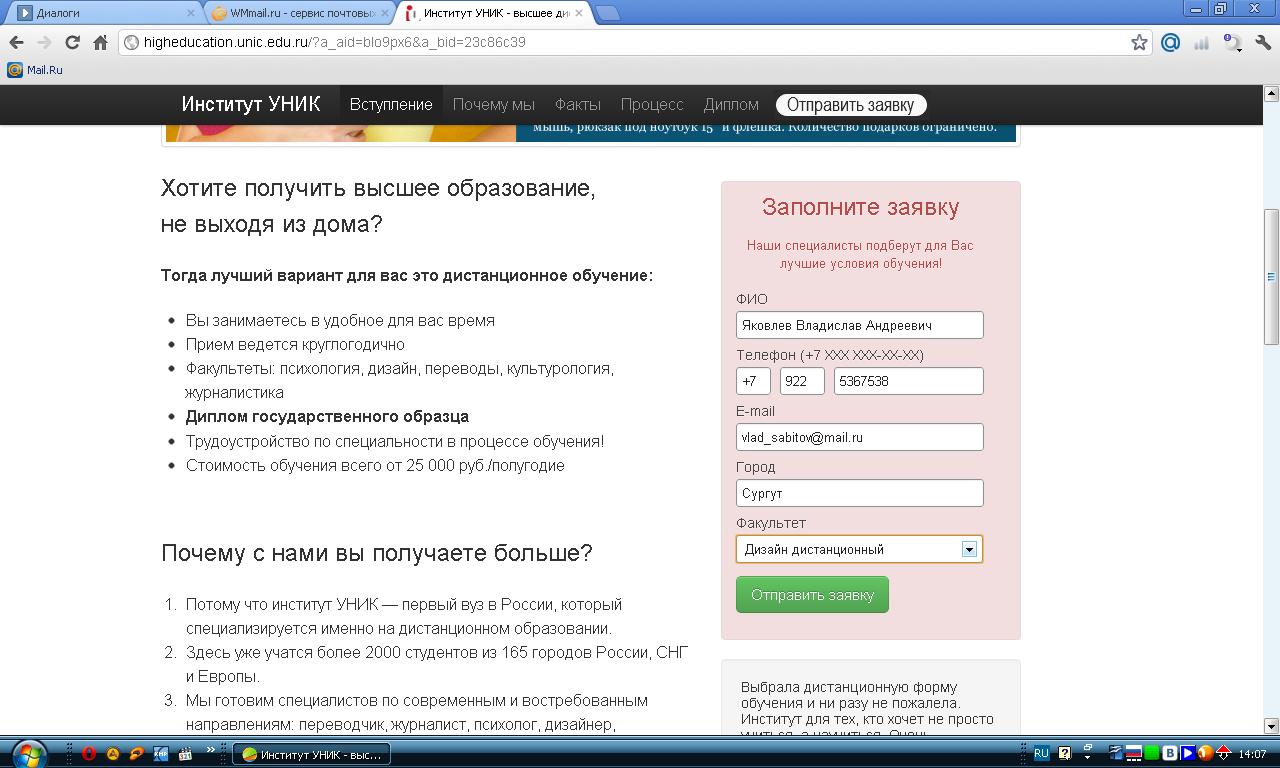
Task: Click the promo banner image at top
Action: 590,133
